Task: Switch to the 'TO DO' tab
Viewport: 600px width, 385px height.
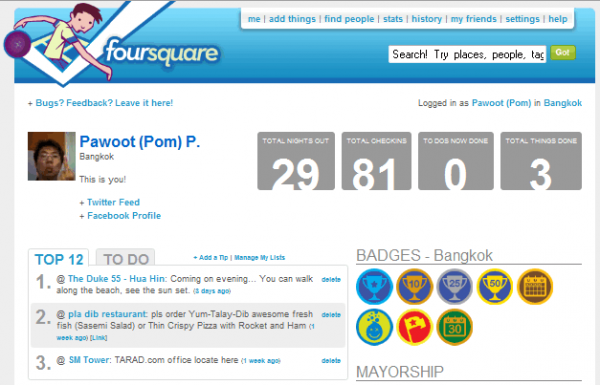Action: coord(126,258)
